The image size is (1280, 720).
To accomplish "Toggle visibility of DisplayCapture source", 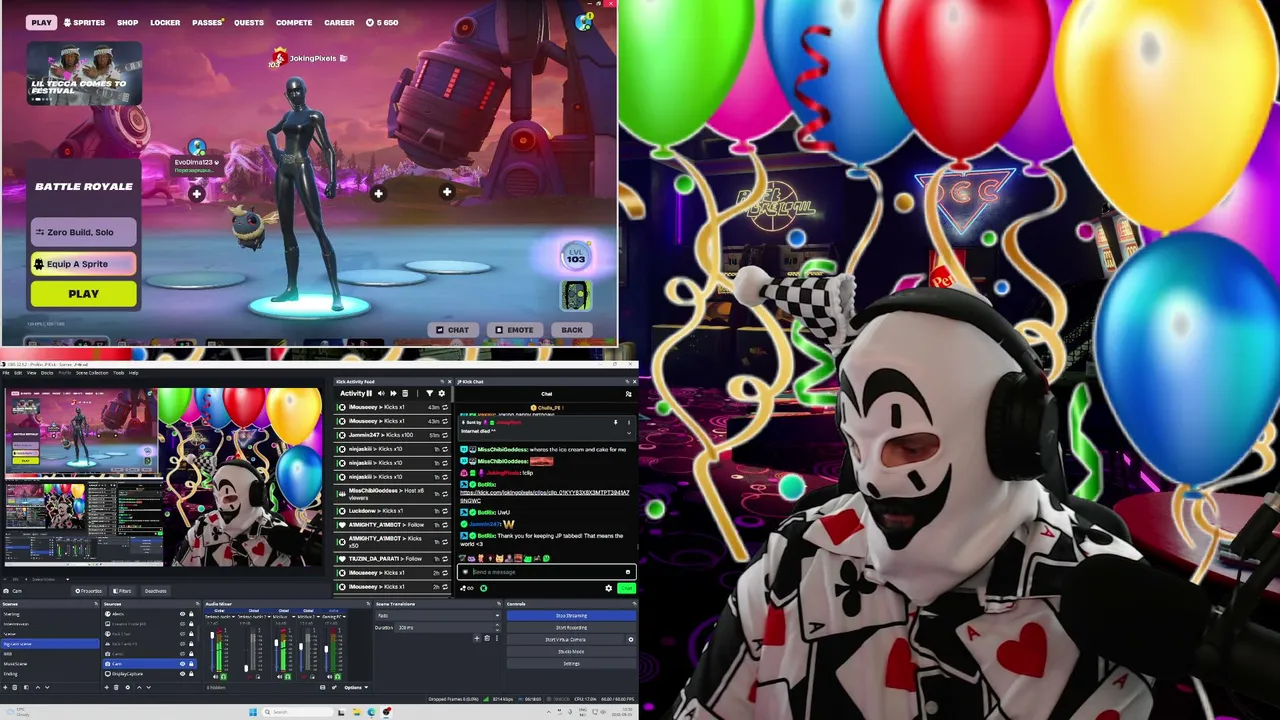I will [182, 674].
